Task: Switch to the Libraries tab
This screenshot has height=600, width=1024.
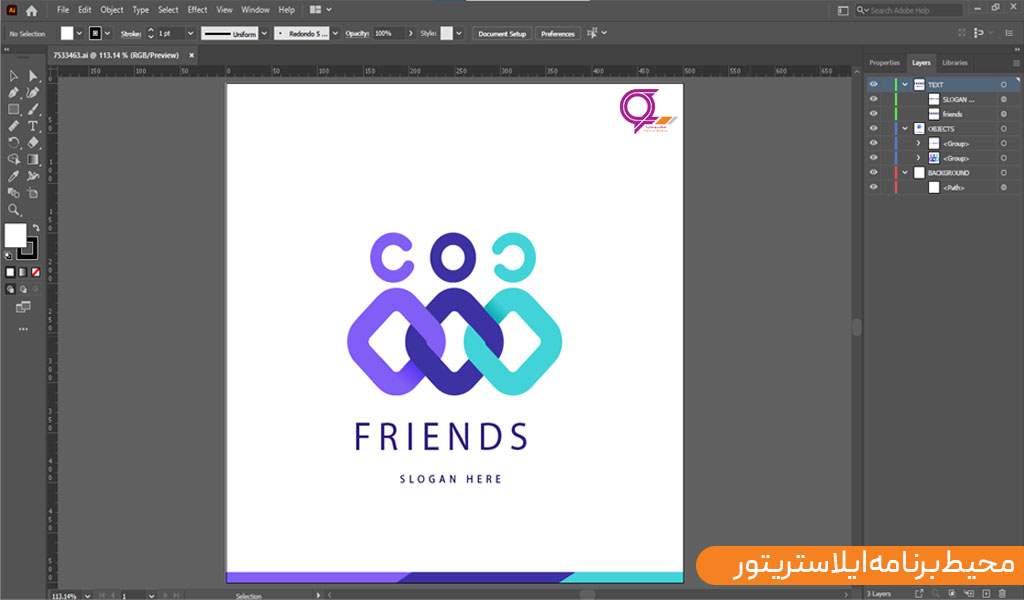Action: pos(955,63)
